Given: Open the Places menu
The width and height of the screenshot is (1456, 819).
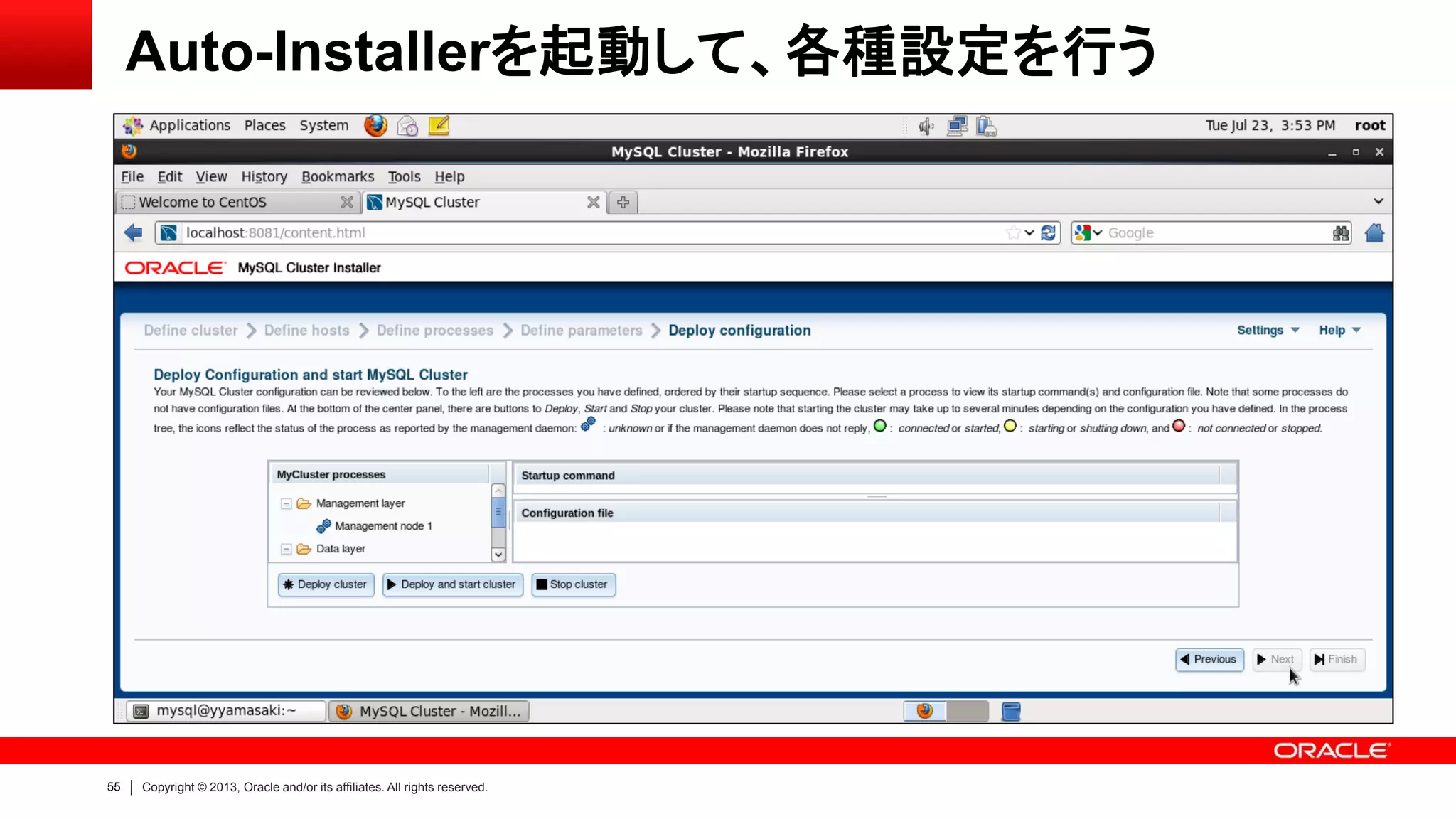Looking at the screenshot, I should 264,126.
